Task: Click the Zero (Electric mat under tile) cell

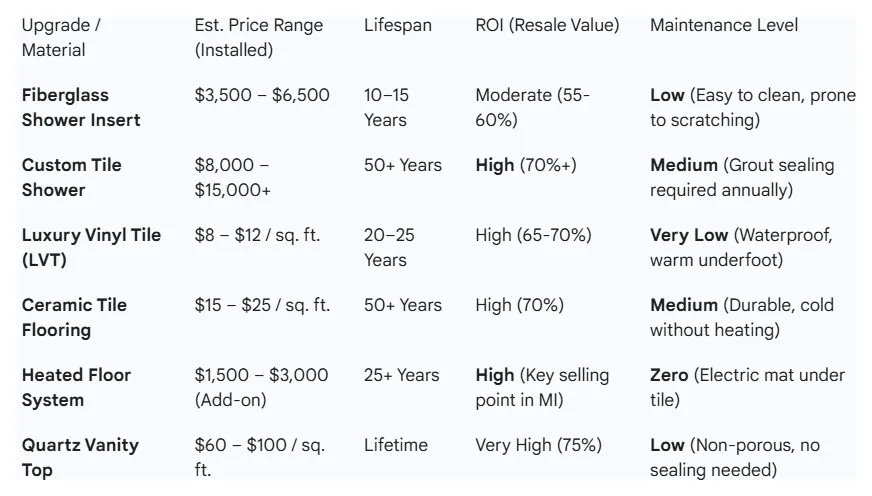Action: click(747, 388)
